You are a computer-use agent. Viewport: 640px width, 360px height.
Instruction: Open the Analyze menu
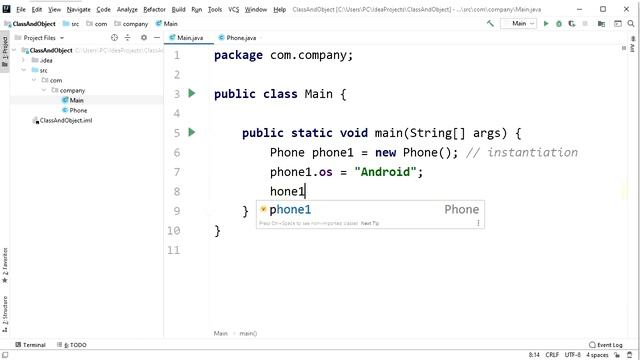127,9
